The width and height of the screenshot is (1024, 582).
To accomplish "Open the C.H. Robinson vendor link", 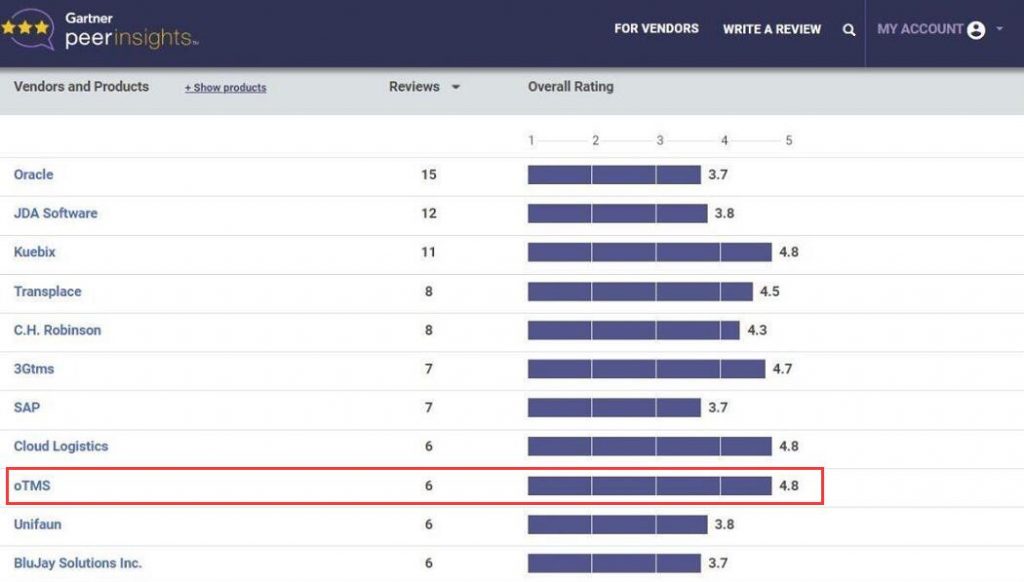I will coord(57,330).
